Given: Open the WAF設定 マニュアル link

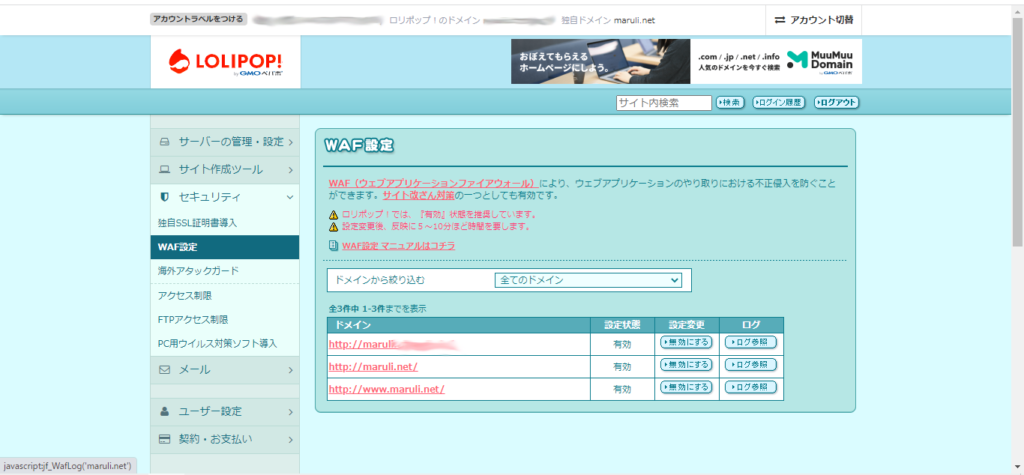Looking at the screenshot, I should 398,245.
